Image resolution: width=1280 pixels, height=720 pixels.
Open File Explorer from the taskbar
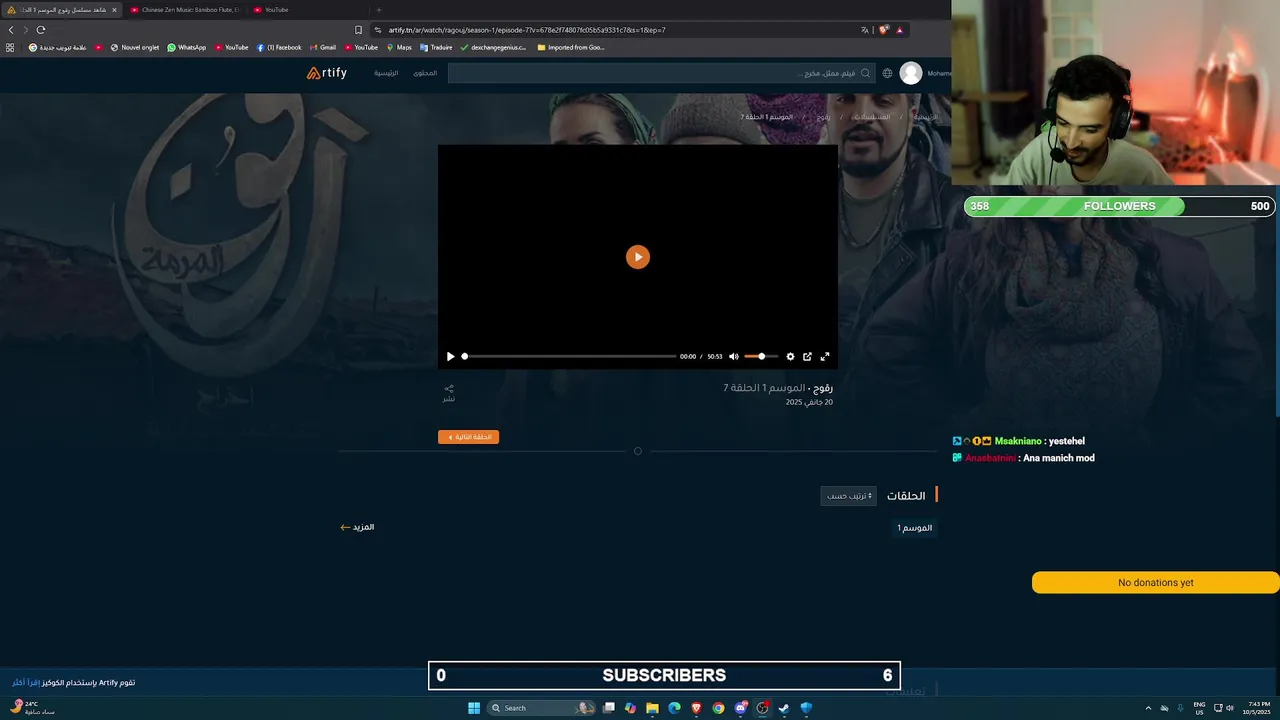[652, 708]
